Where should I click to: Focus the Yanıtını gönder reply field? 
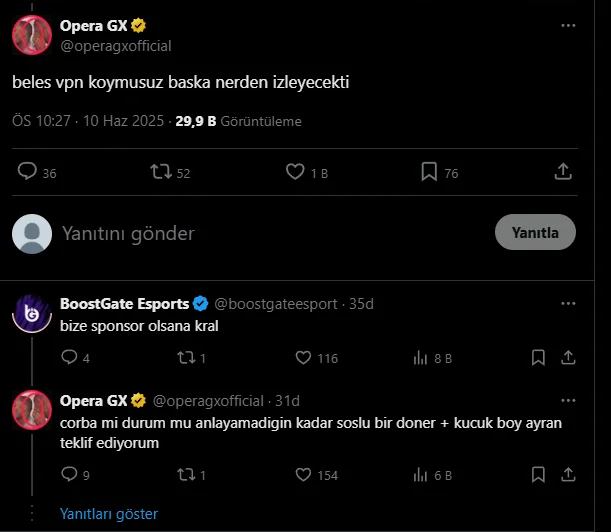[x=250, y=233]
